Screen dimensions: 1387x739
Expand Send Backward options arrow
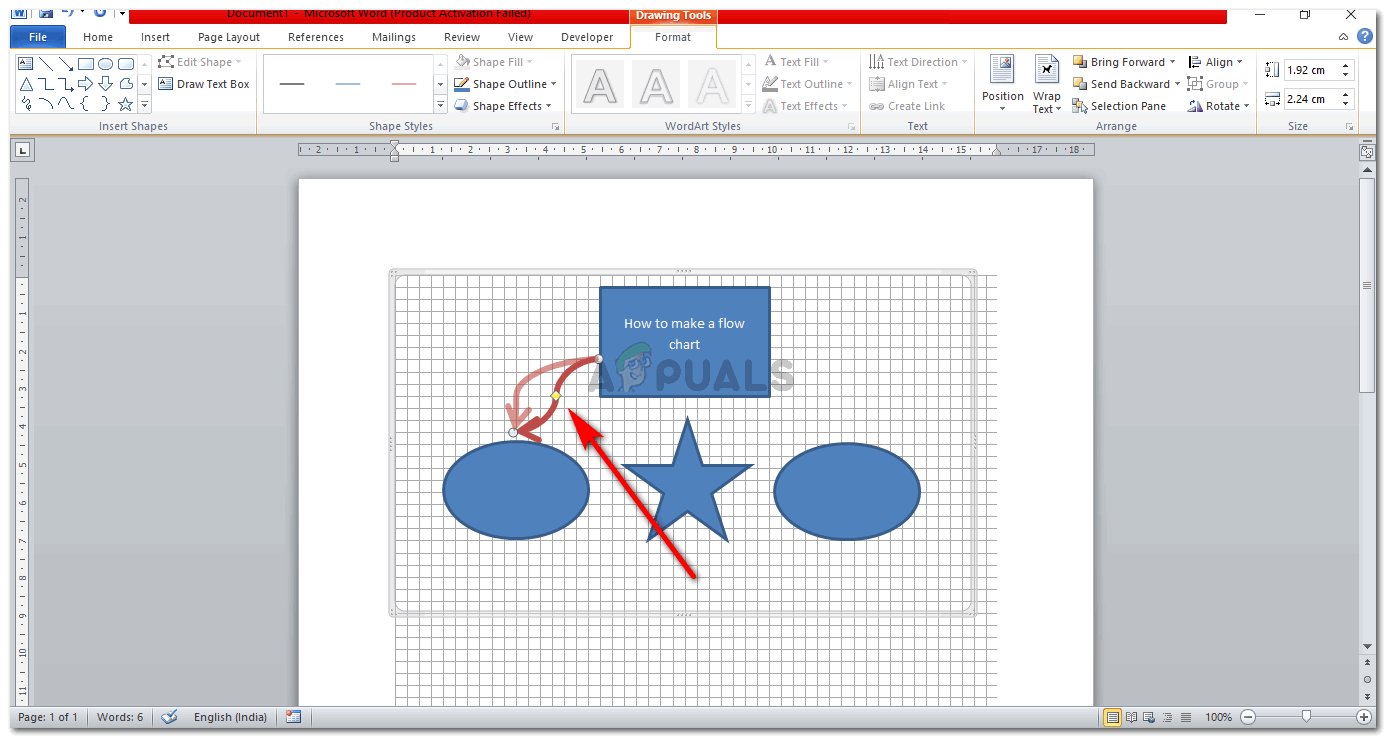pos(1178,84)
